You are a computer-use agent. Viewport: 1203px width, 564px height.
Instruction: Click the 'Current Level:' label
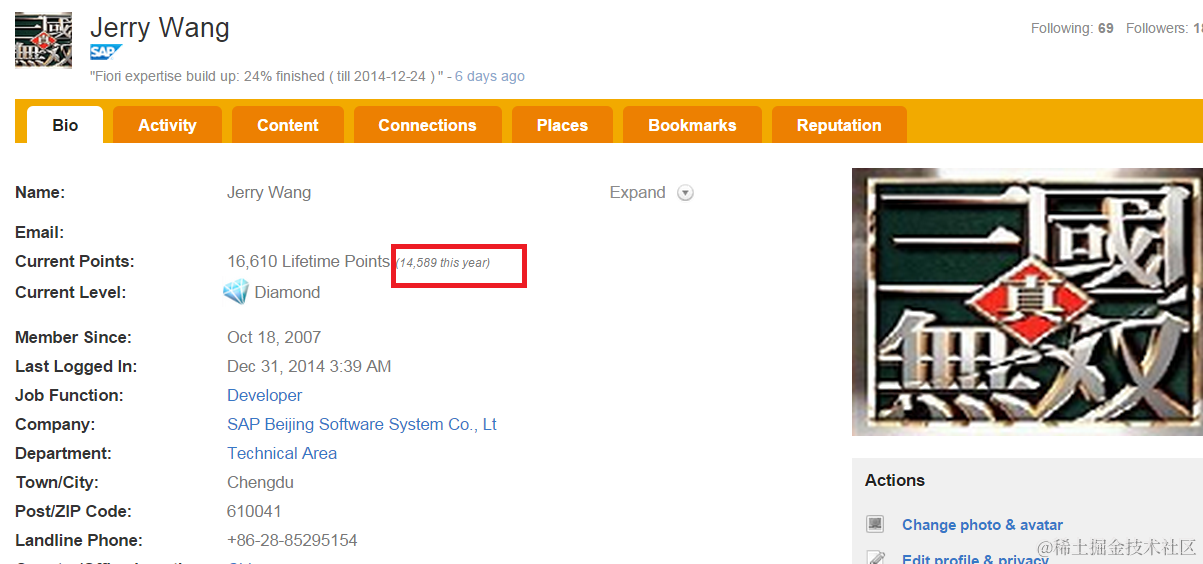[71, 292]
